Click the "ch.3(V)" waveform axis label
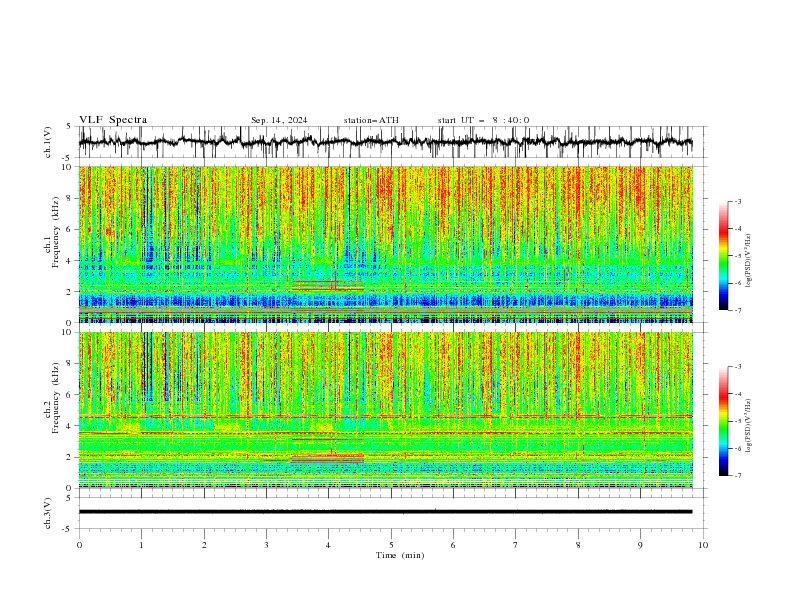Screen dimensions: 792x612 tap(48, 513)
